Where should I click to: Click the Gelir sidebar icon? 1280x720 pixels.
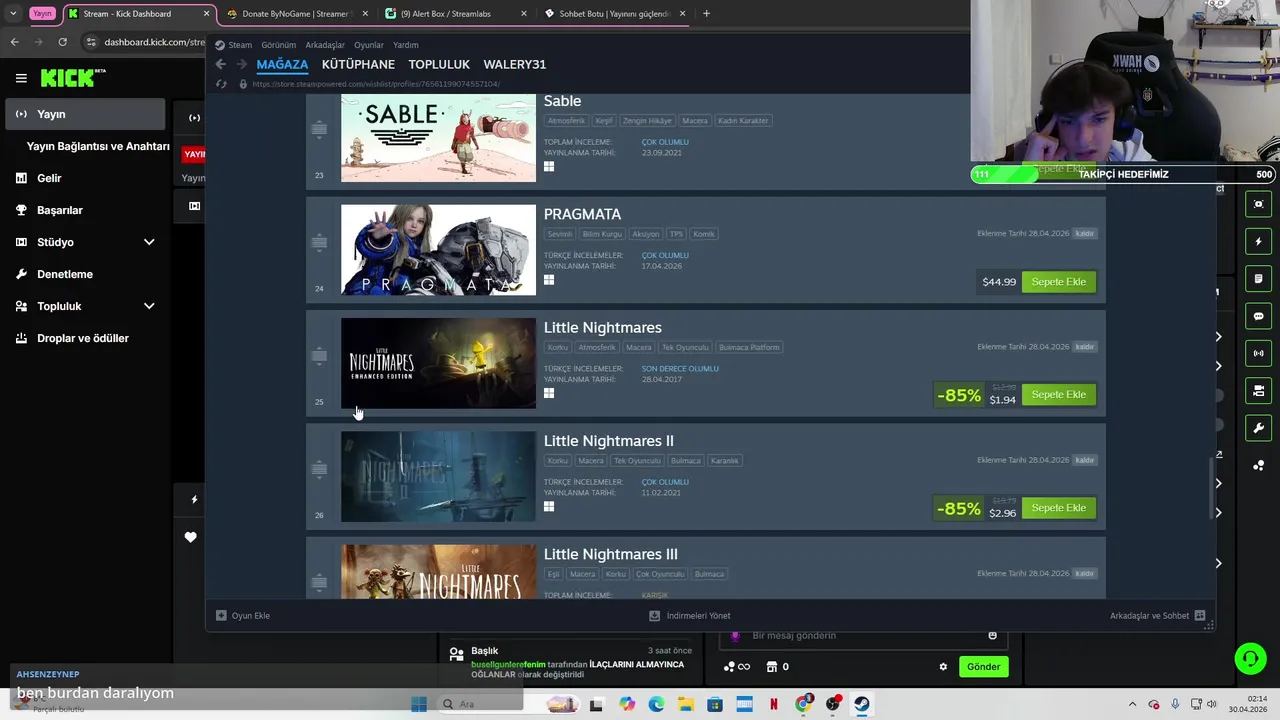click(x=21, y=178)
